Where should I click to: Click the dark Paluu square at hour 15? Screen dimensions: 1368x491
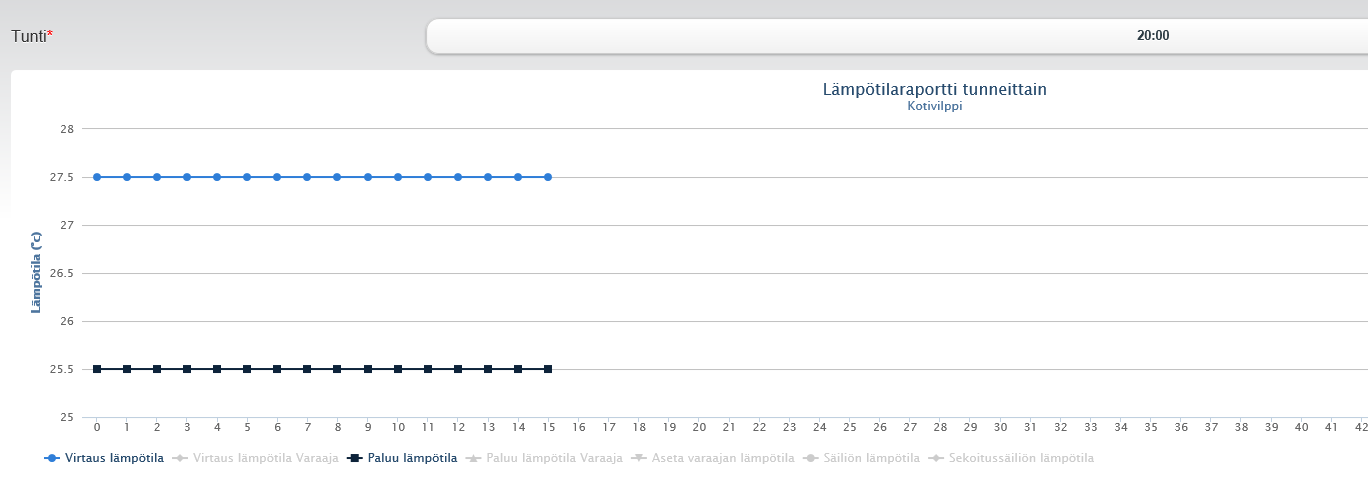548,369
